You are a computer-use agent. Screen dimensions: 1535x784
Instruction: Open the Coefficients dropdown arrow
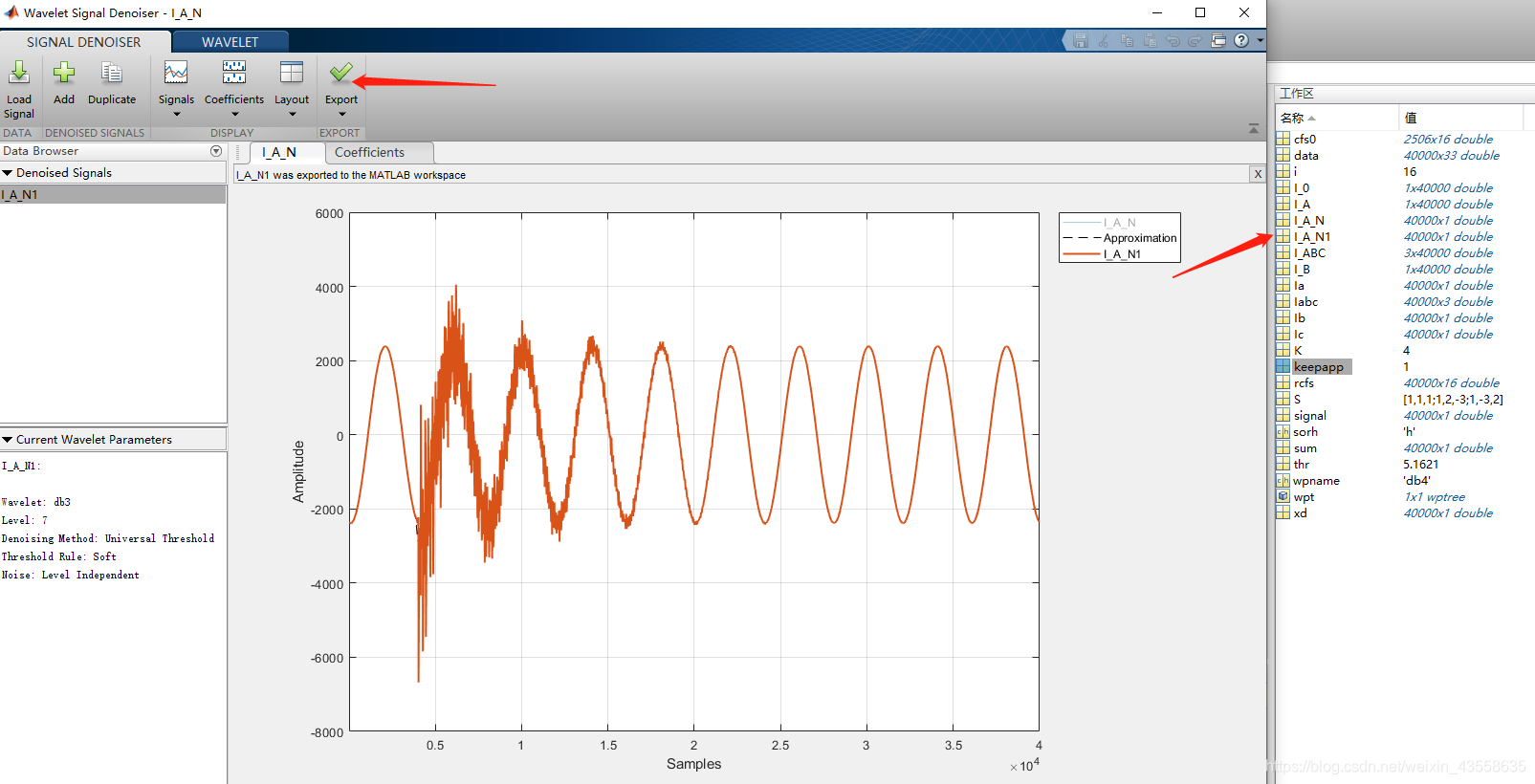(234, 115)
